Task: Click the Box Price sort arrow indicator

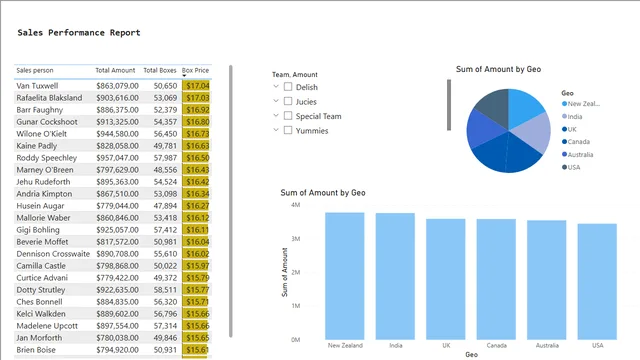Action: 184,76
